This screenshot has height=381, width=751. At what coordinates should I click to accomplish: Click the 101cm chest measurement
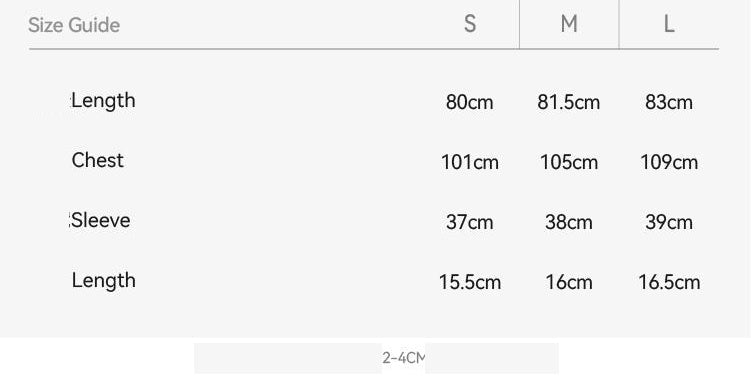(x=470, y=162)
